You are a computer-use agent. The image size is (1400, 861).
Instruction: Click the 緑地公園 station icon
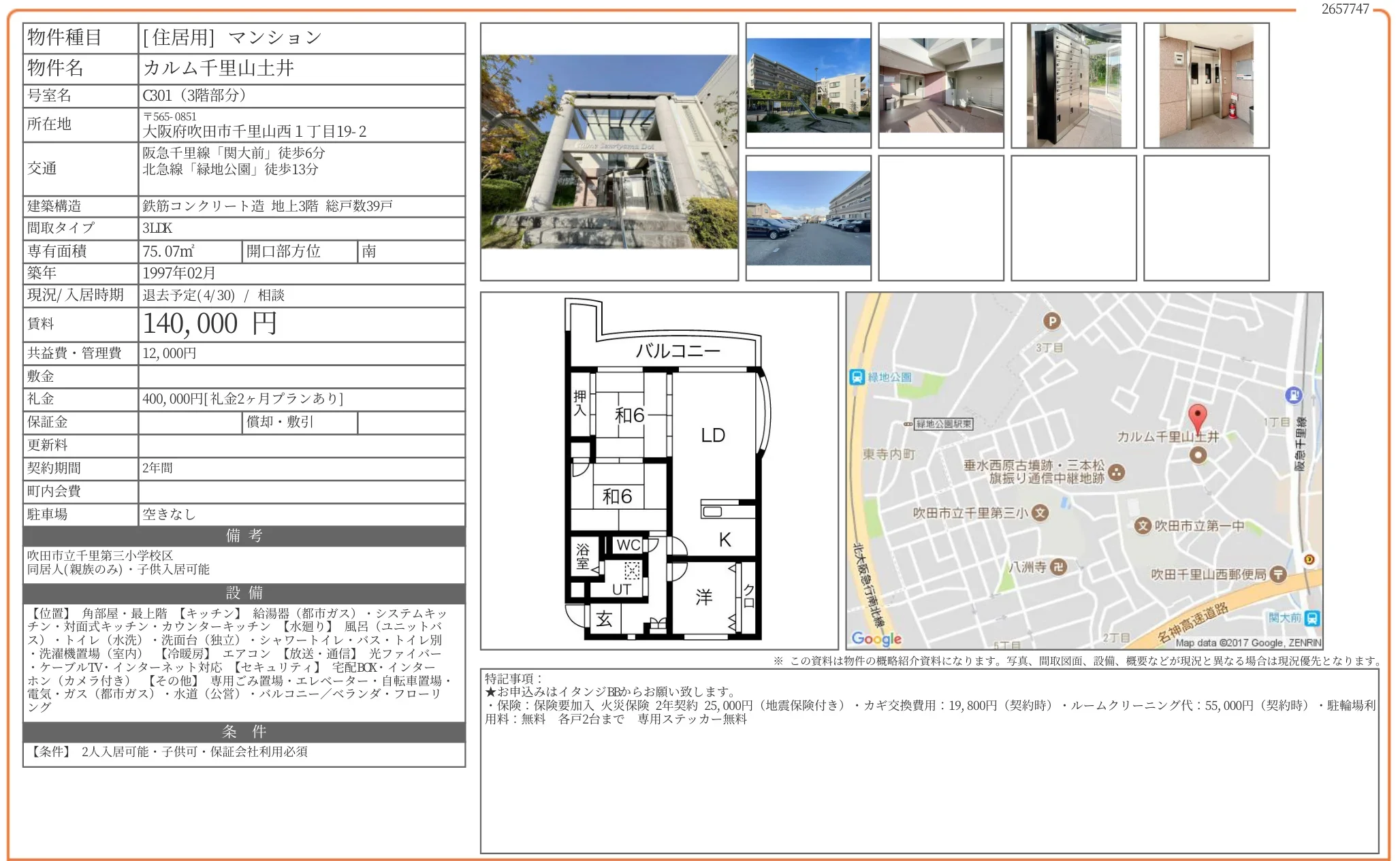coord(857,377)
